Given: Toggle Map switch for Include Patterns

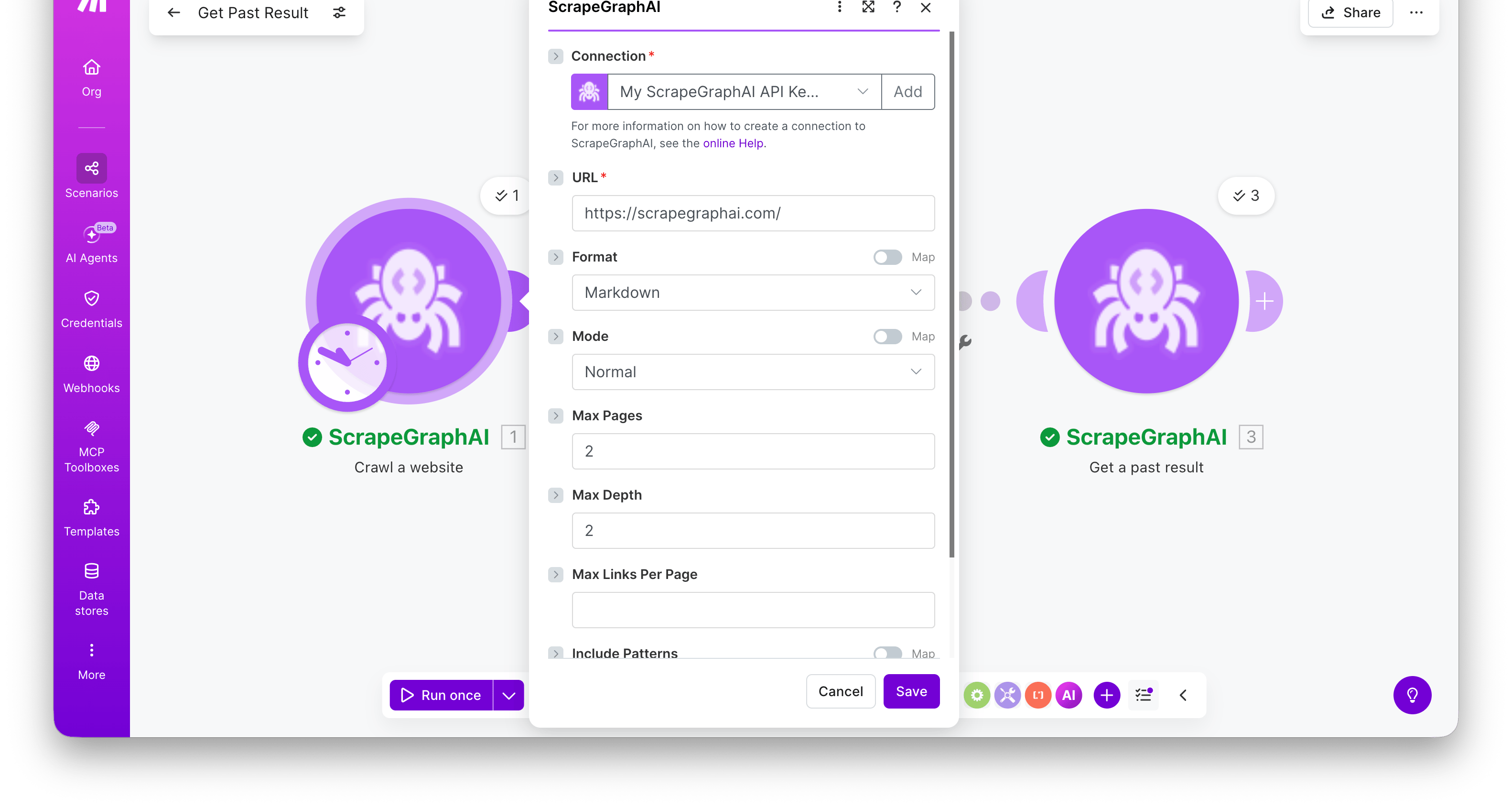Looking at the screenshot, I should pyautogui.click(x=887, y=653).
